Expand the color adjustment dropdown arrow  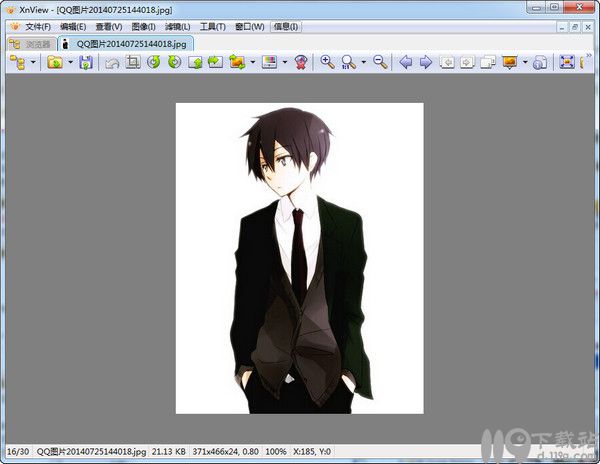click(x=285, y=62)
